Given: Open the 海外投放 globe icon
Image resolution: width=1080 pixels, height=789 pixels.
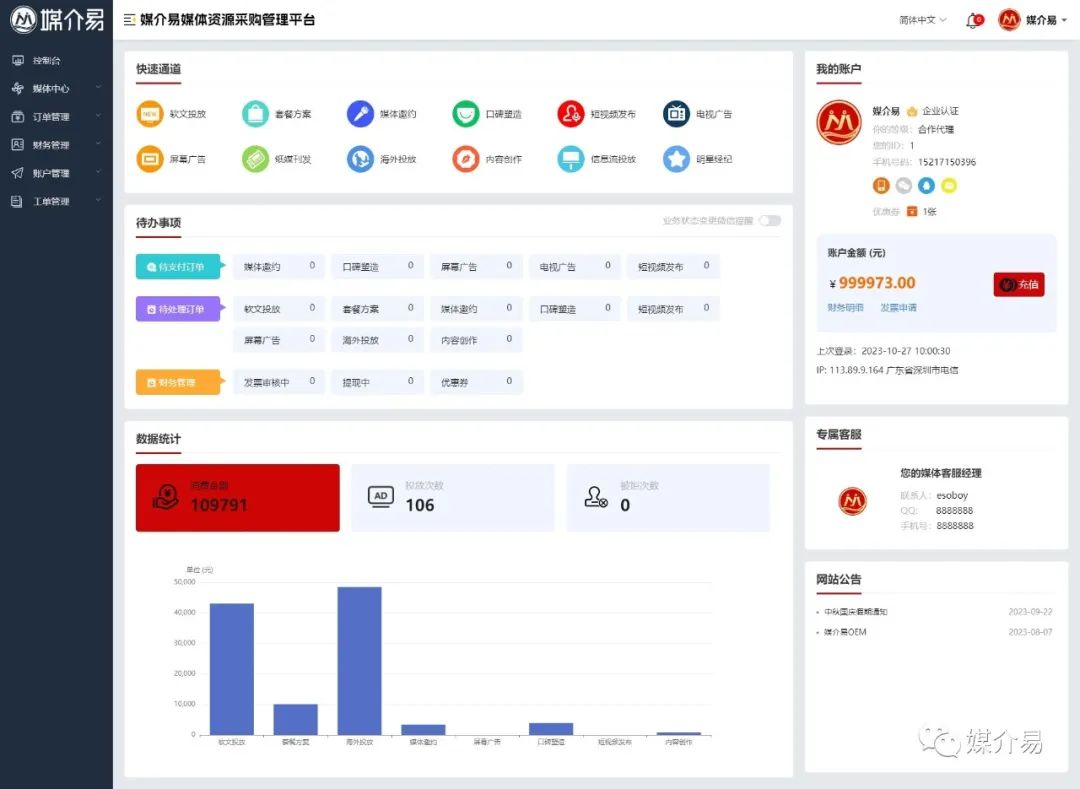Looking at the screenshot, I should point(360,159).
